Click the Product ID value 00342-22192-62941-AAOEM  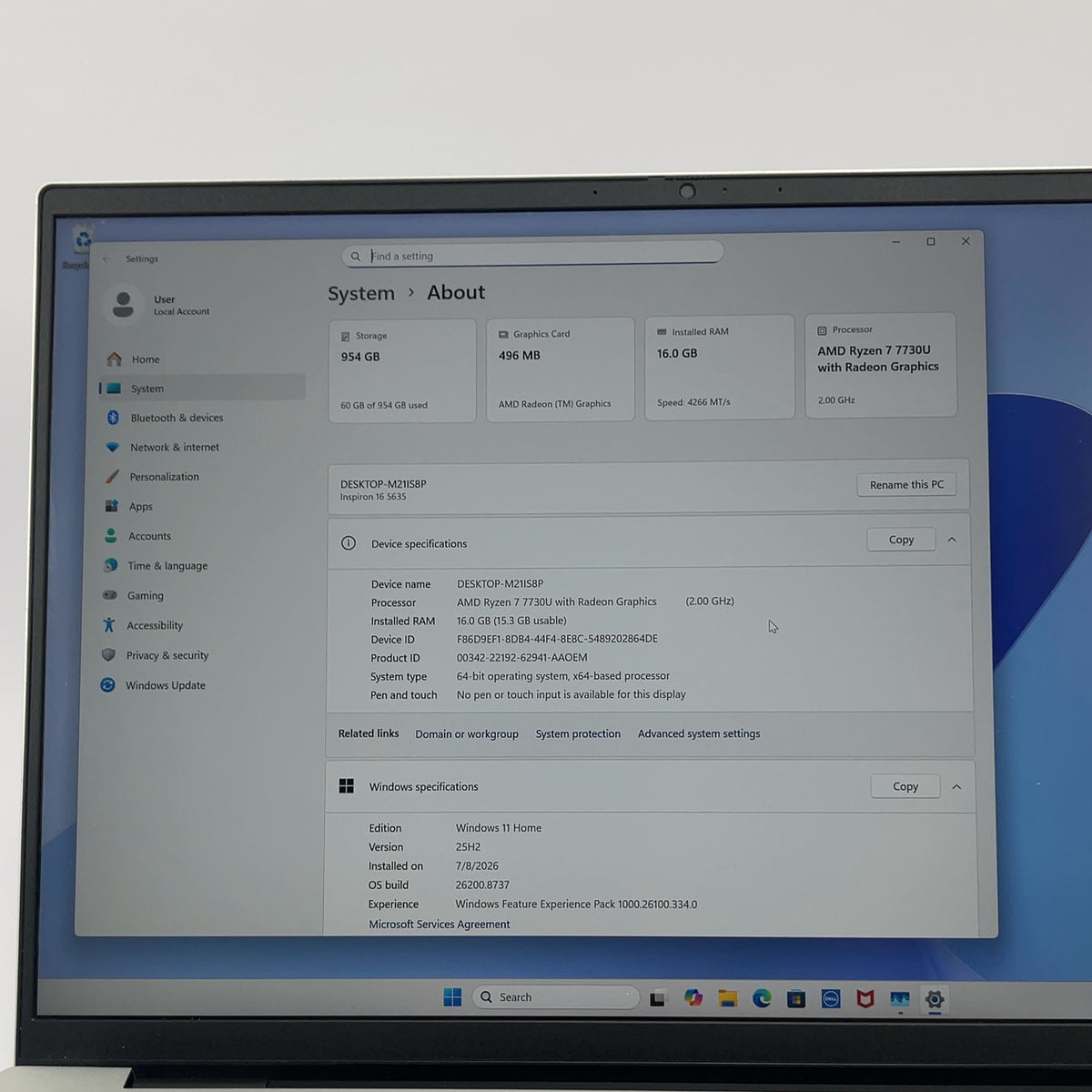(x=522, y=657)
